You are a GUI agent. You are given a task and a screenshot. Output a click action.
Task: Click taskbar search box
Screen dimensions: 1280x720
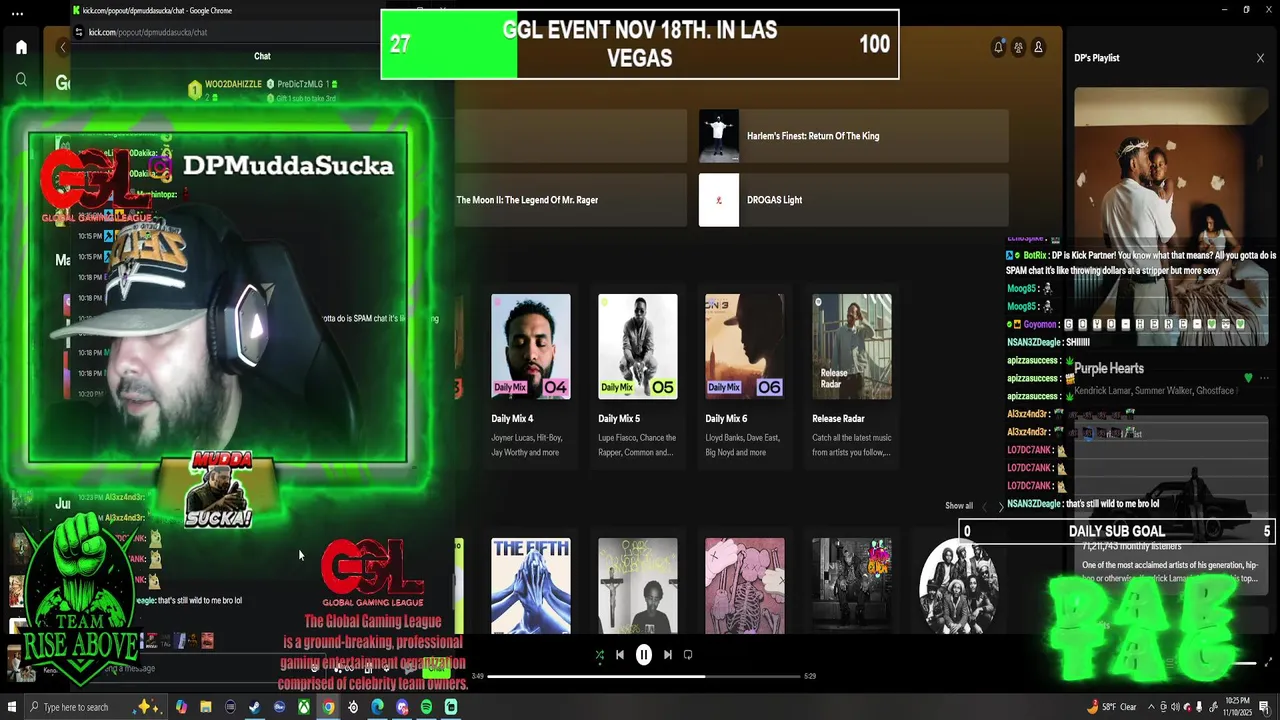[96, 707]
